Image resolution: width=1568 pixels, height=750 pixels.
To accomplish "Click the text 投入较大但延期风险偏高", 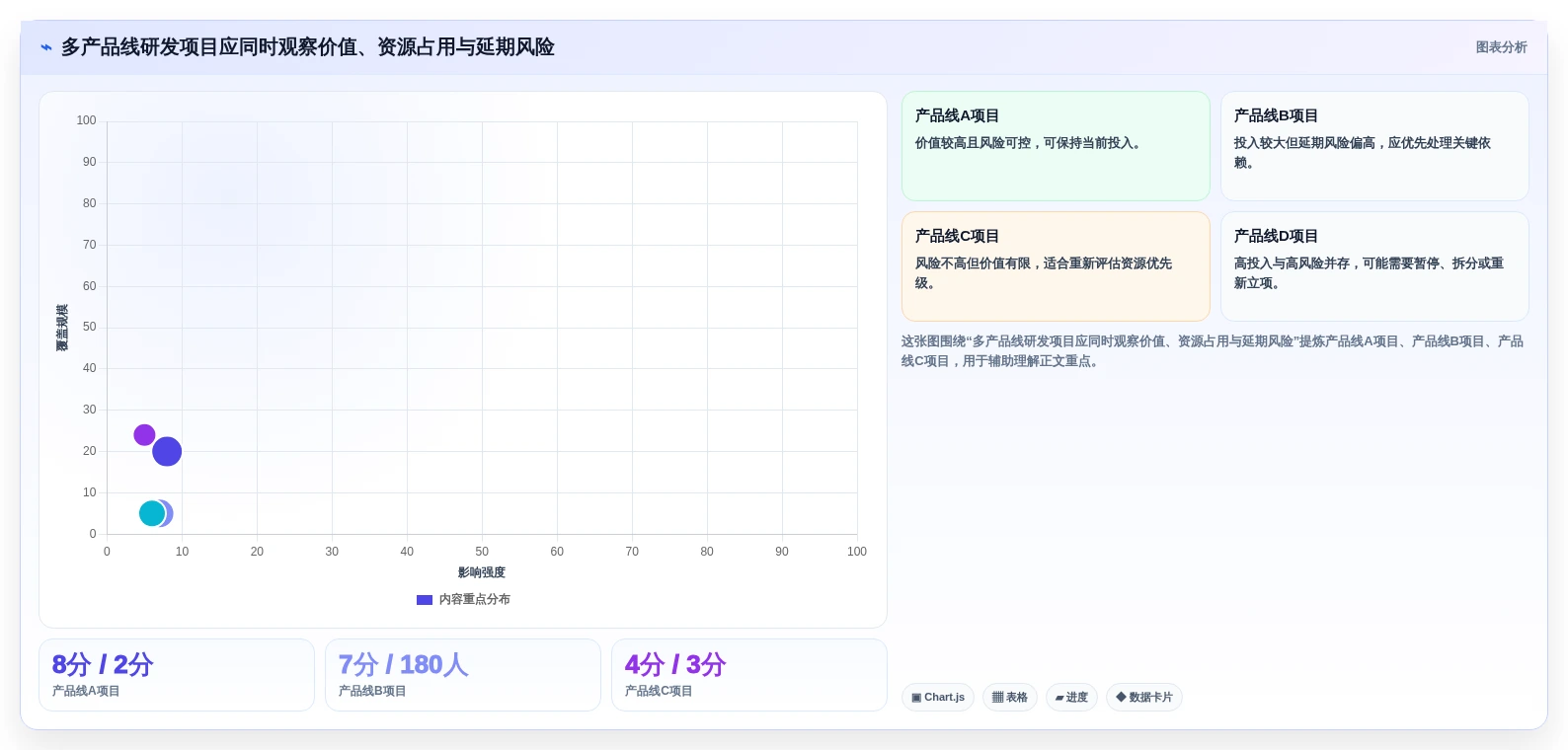I will [x=1363, y=153].
